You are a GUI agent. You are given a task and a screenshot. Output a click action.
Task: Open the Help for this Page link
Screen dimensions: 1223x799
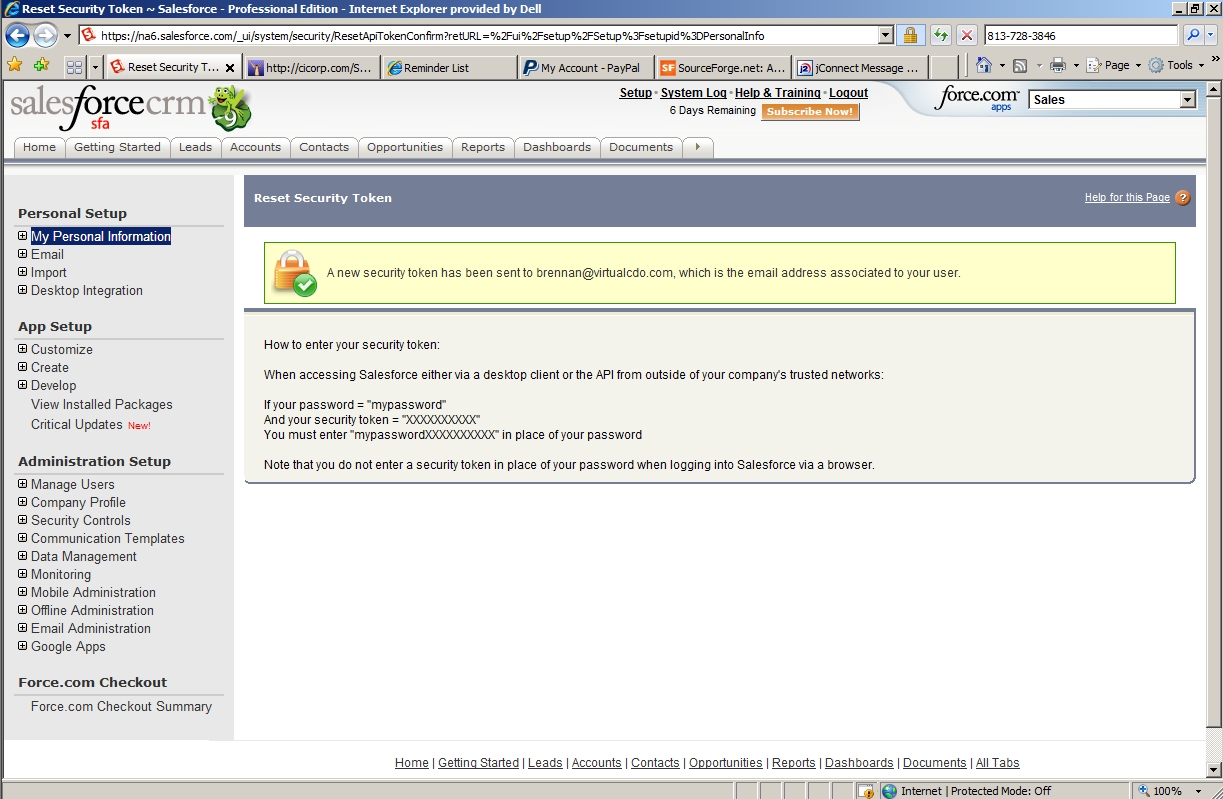pyautogui.click(x=1127, y=198)
